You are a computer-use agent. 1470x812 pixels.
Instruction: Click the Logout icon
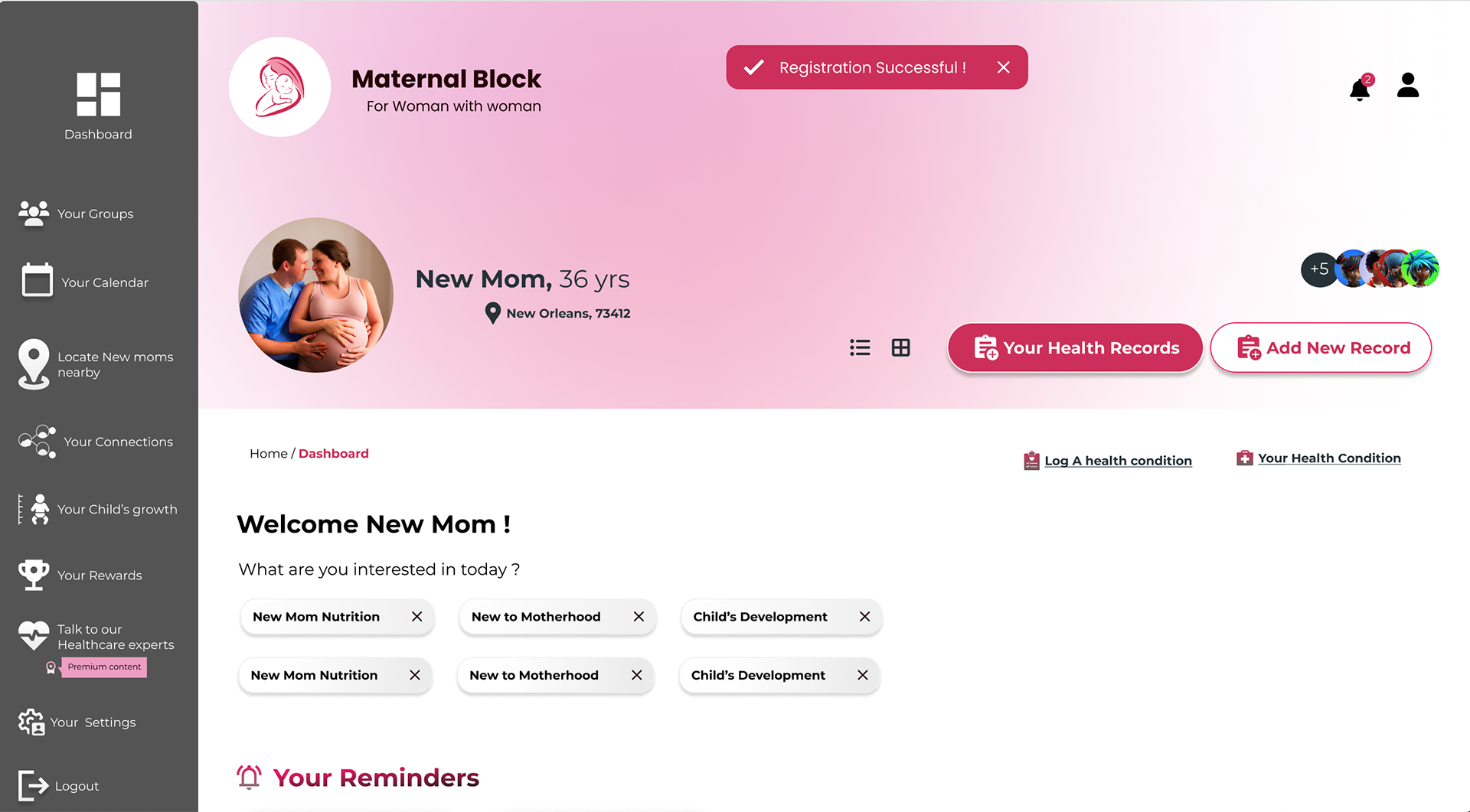(x=33, y=785)
